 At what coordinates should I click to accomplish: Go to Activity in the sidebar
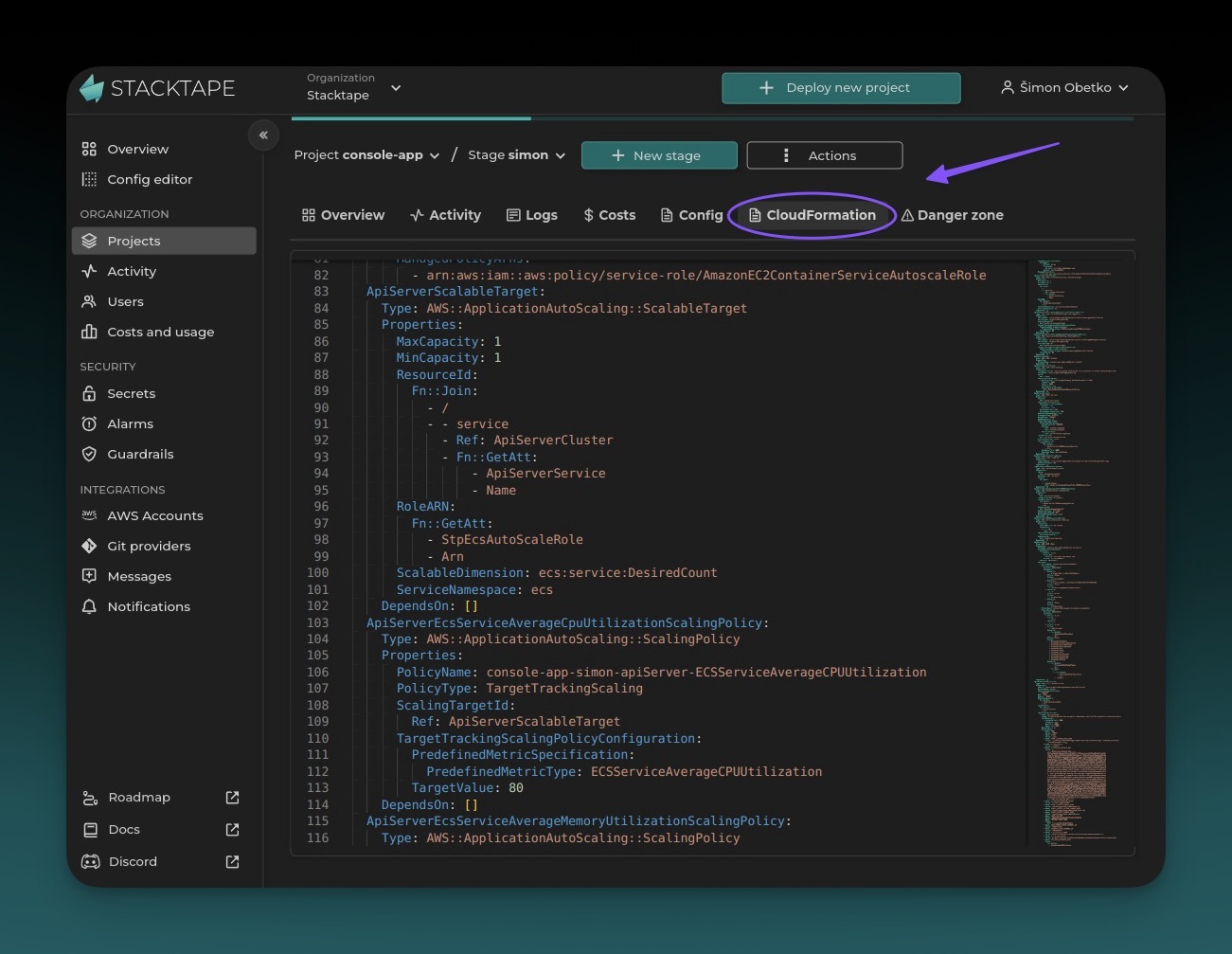tap(132, 271)
